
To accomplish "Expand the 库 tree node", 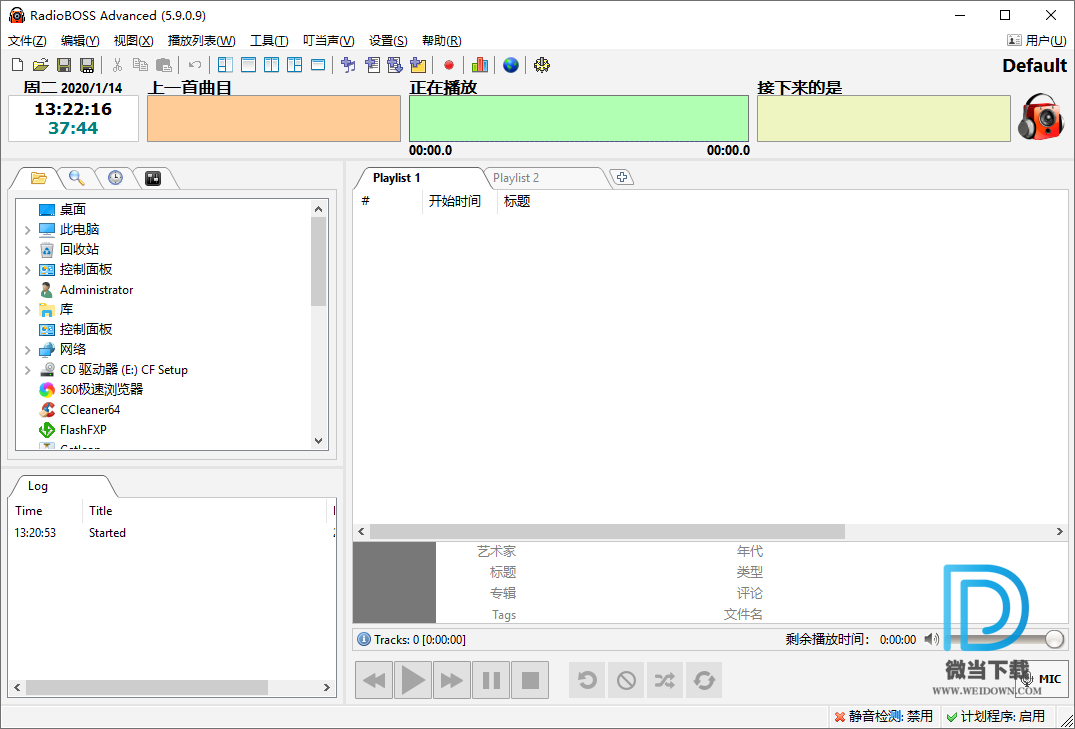I will point(27,310).
